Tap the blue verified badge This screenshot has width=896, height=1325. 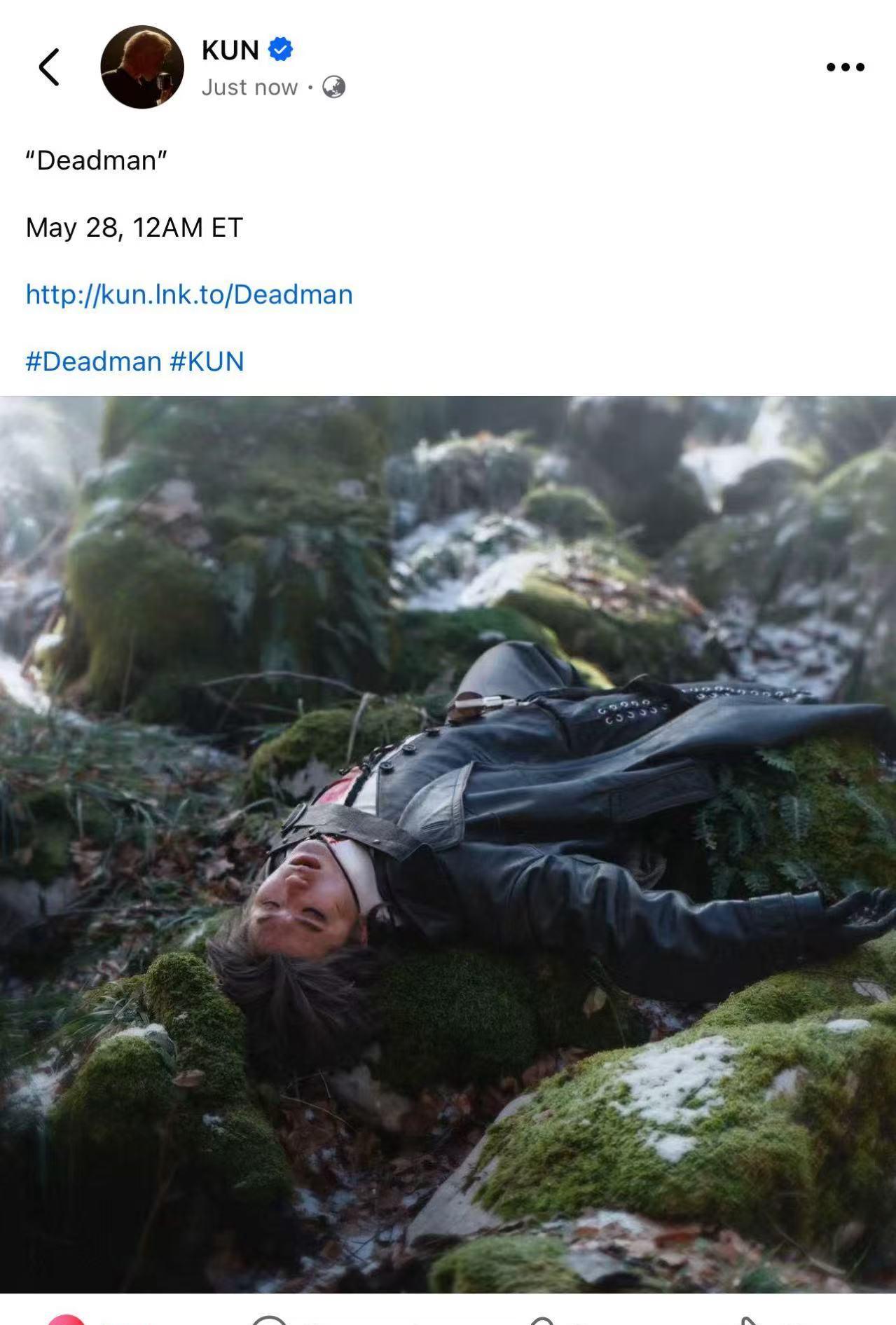pyautogui.click(x=281, y=50)
